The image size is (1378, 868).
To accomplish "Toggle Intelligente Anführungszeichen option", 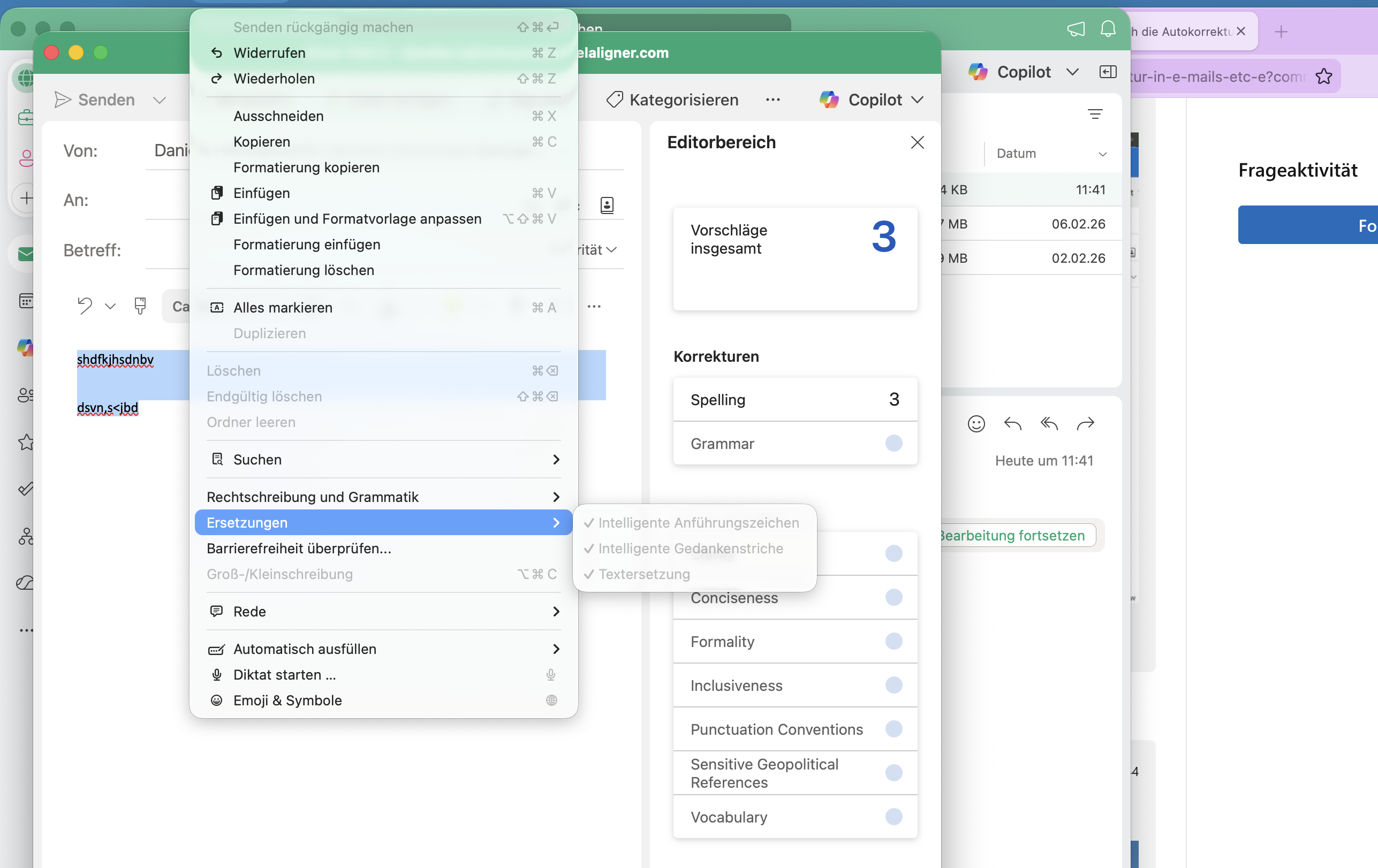I will 698,522.
